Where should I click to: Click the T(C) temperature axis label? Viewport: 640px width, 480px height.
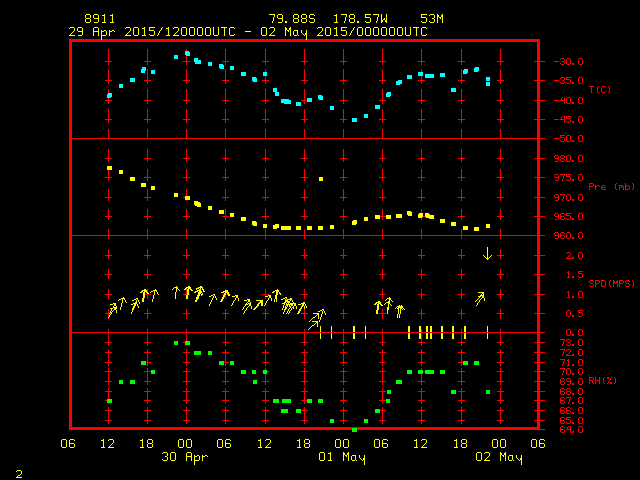point(600,89)
